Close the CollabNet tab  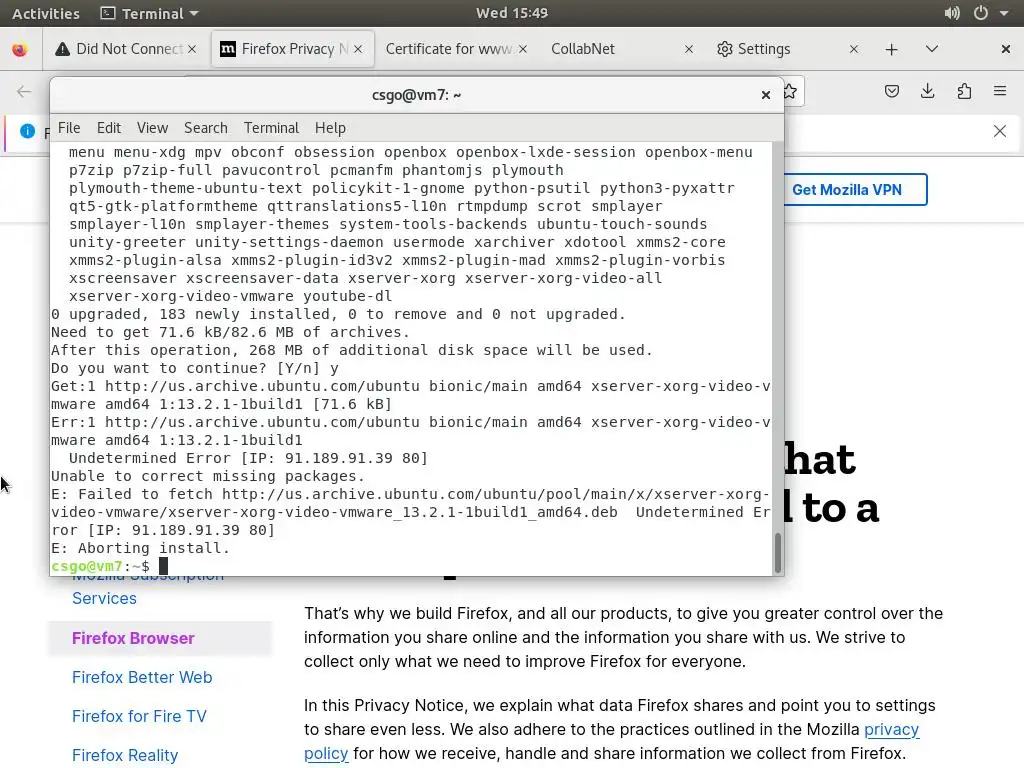689,49
